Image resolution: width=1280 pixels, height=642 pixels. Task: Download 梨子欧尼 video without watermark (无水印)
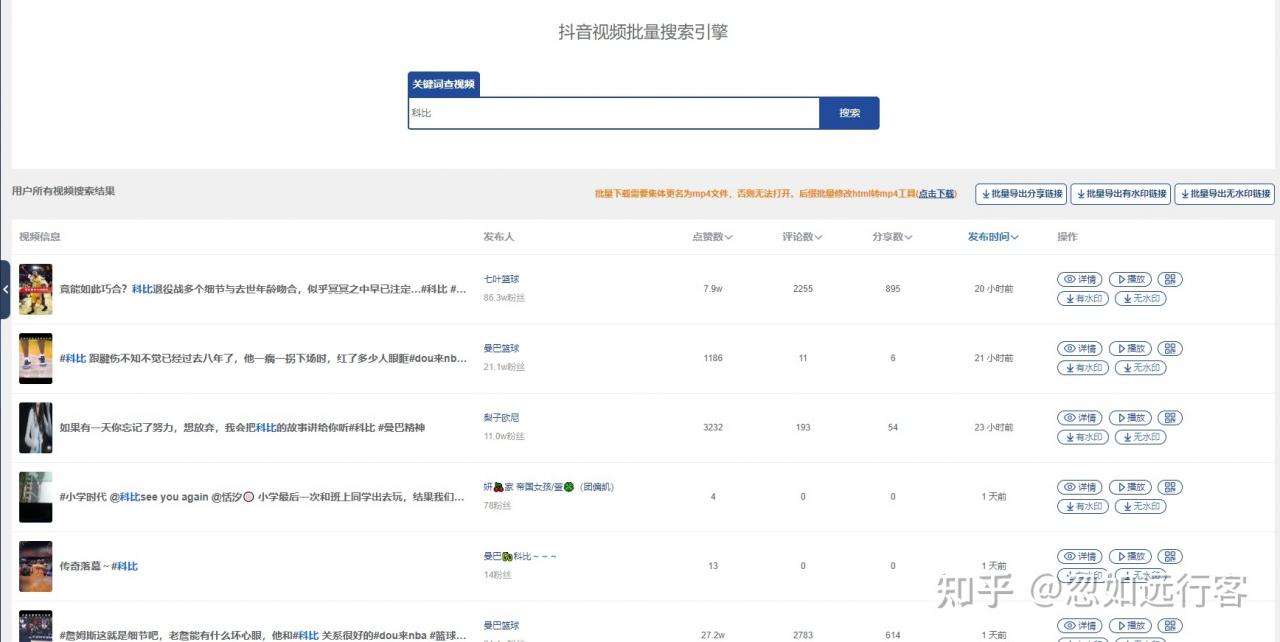(x=1141, y=437)
